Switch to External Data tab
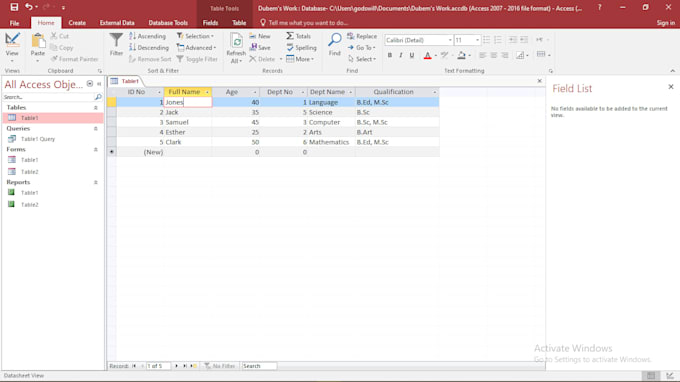The height and width of the screenshot is (382, 680). (117, 23)
